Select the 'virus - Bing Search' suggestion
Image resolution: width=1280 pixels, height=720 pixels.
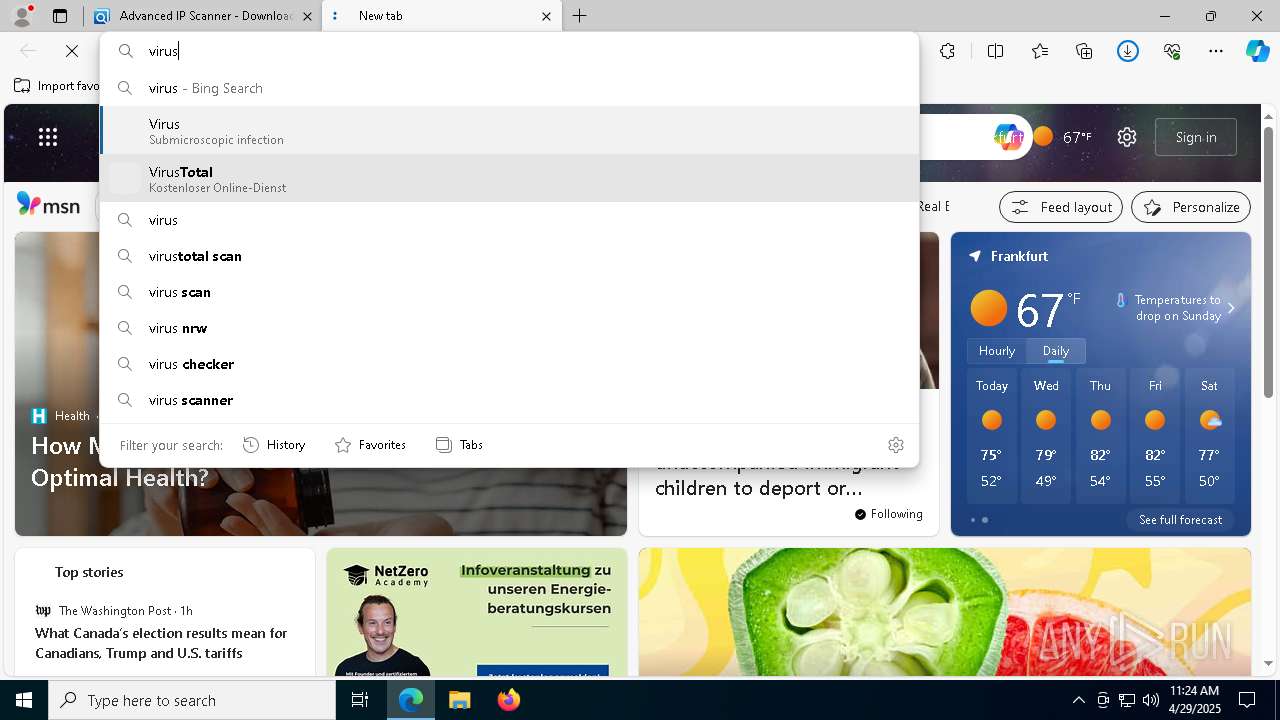(509, 88)
